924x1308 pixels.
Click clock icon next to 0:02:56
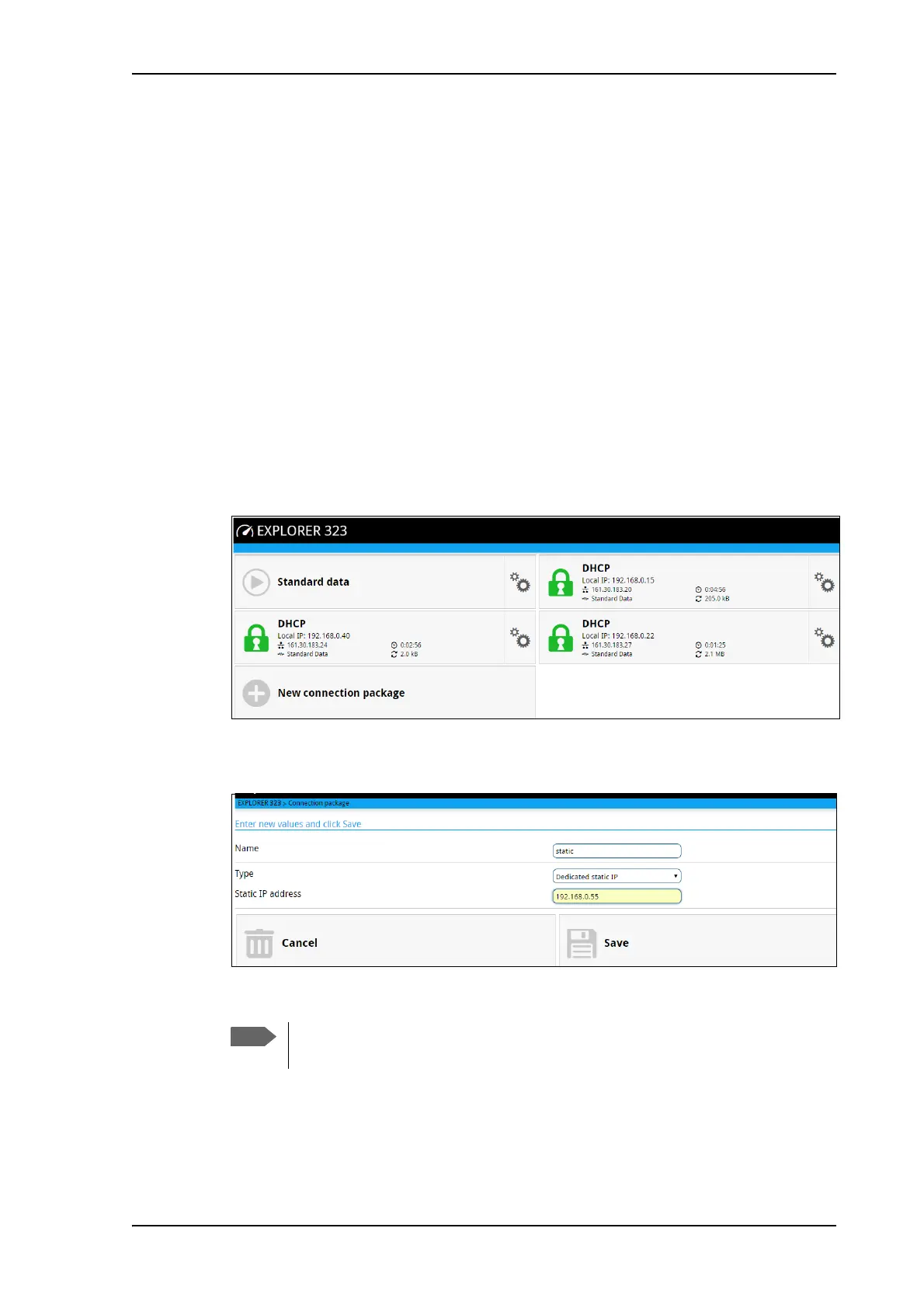click(x=394, y=645)
